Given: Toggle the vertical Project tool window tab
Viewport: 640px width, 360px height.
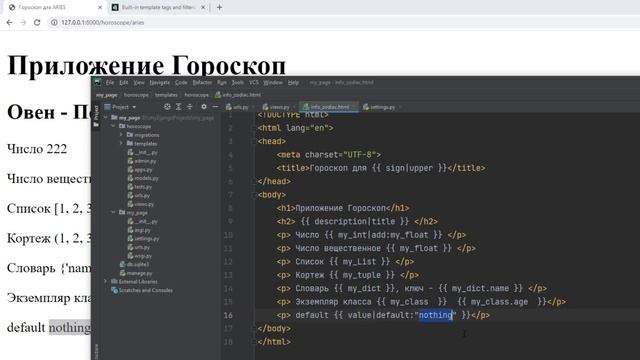Looking at the screenshot, I should tap(96, 116).
